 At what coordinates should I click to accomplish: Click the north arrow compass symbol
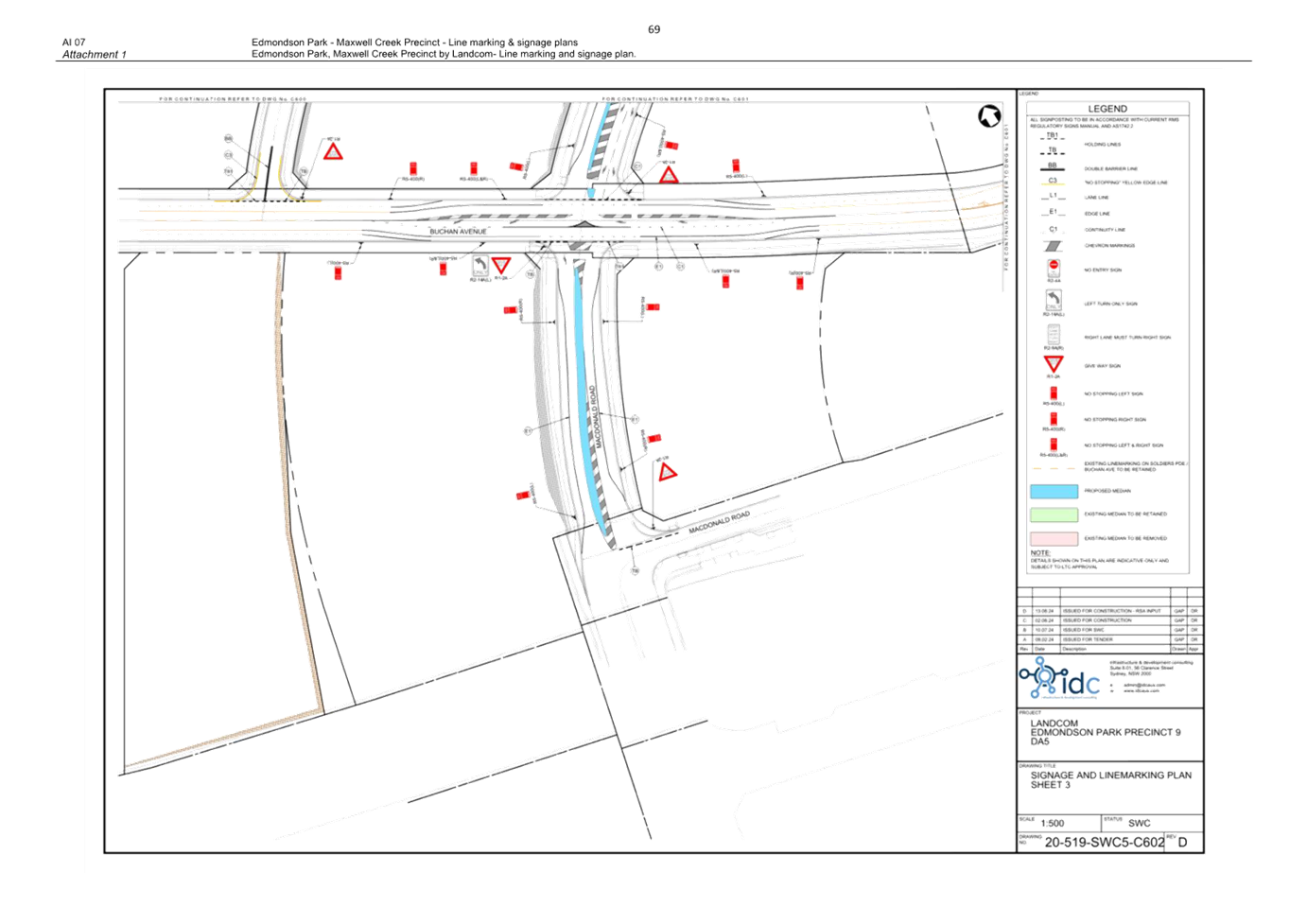[x=989, y=116]
